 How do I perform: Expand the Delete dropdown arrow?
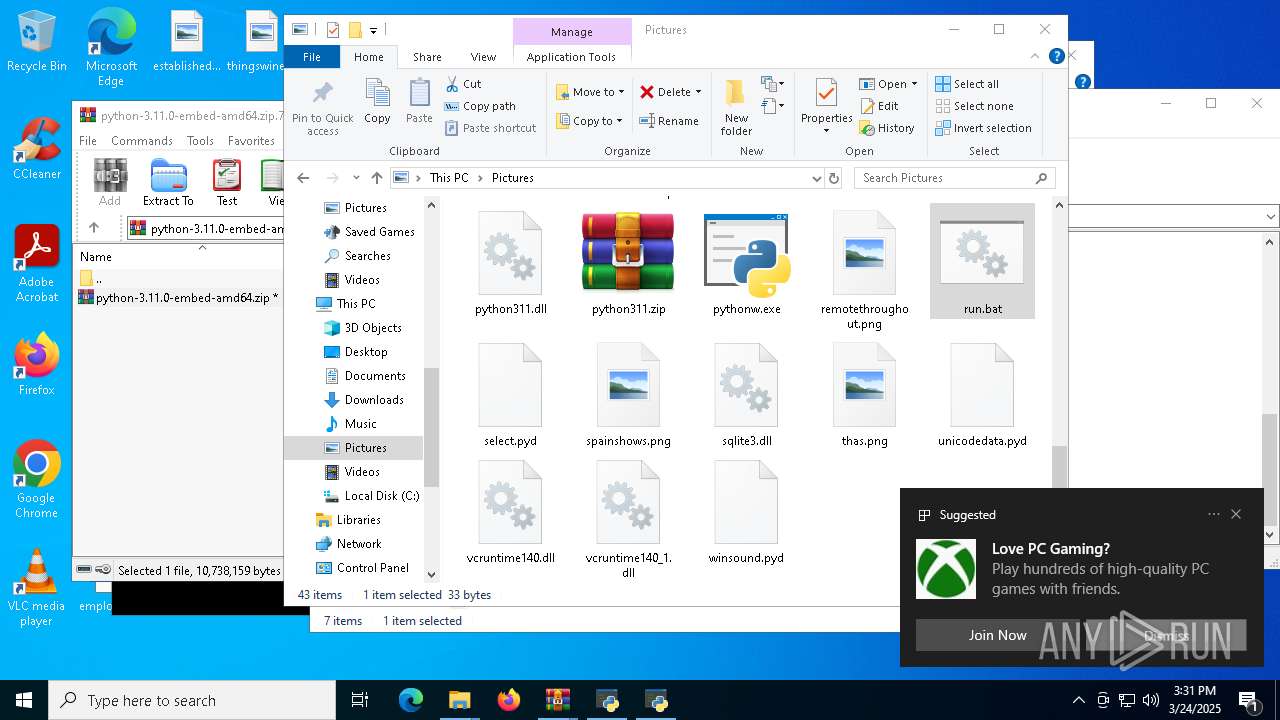(698, 92)
